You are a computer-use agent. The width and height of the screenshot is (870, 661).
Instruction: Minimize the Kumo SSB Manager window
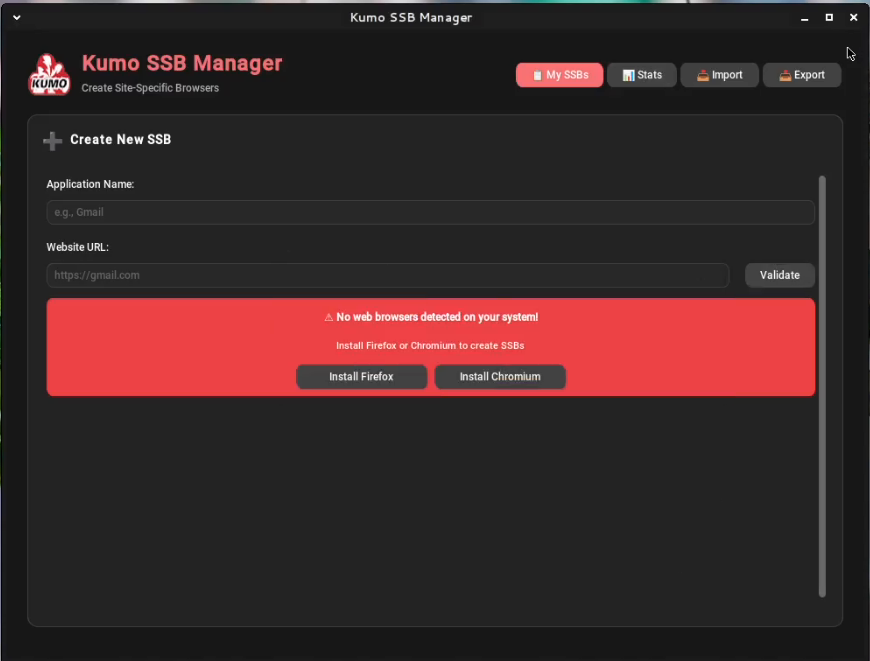pos(804,18)
